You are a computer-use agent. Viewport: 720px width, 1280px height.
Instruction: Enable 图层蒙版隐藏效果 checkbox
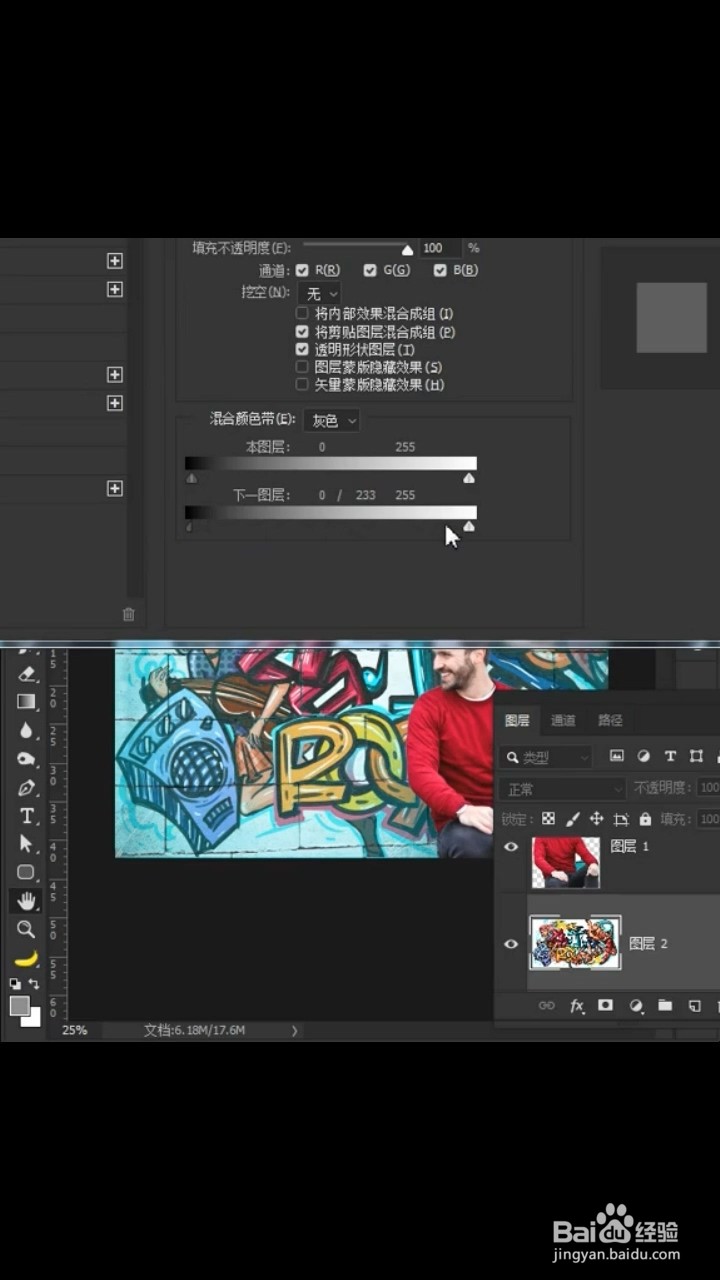302,367
